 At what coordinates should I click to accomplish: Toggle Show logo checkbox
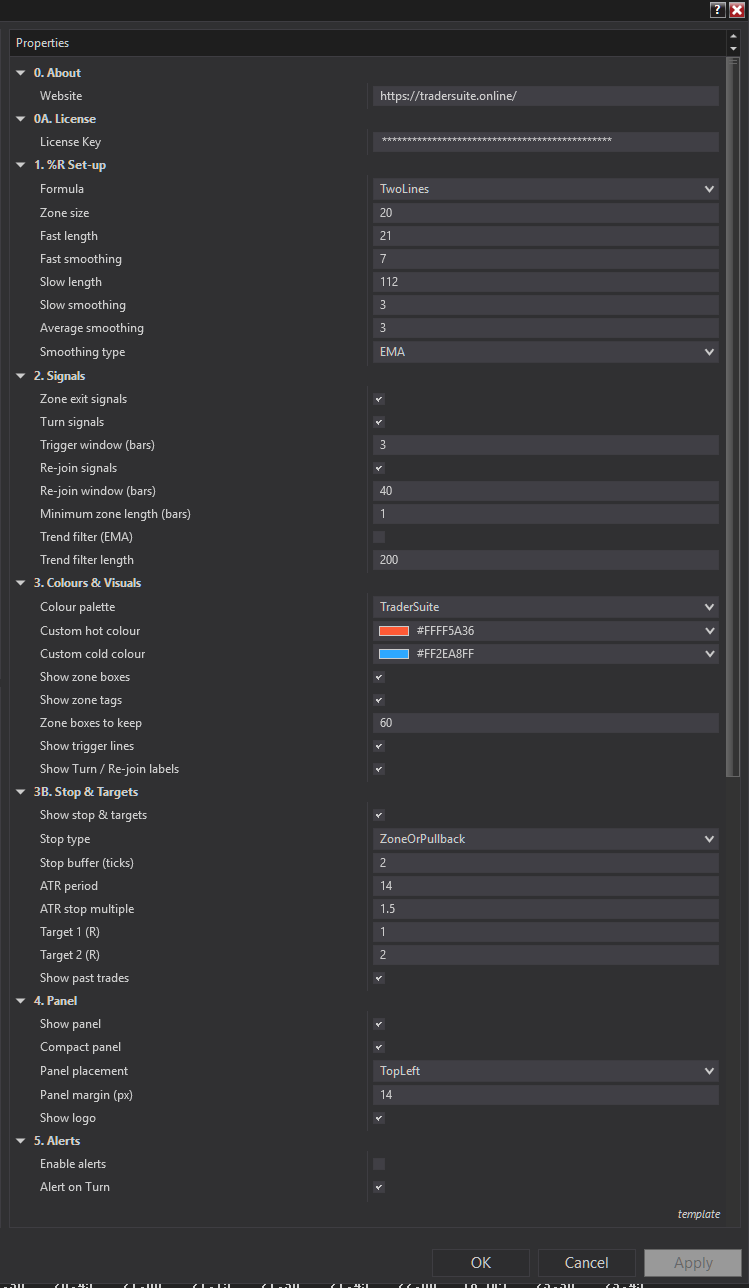tap(379, 1118)
